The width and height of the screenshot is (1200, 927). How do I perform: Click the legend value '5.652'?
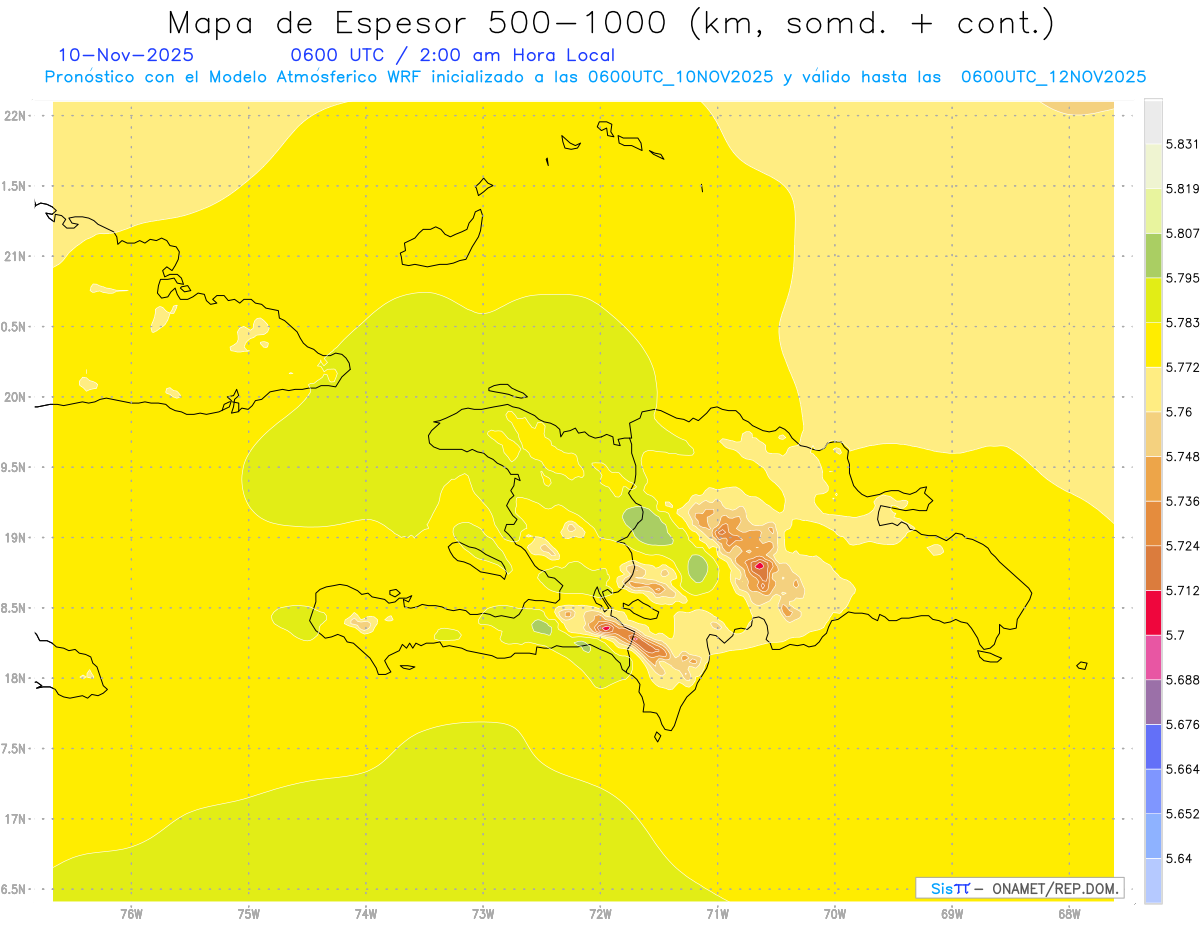tap(1181, 813)
